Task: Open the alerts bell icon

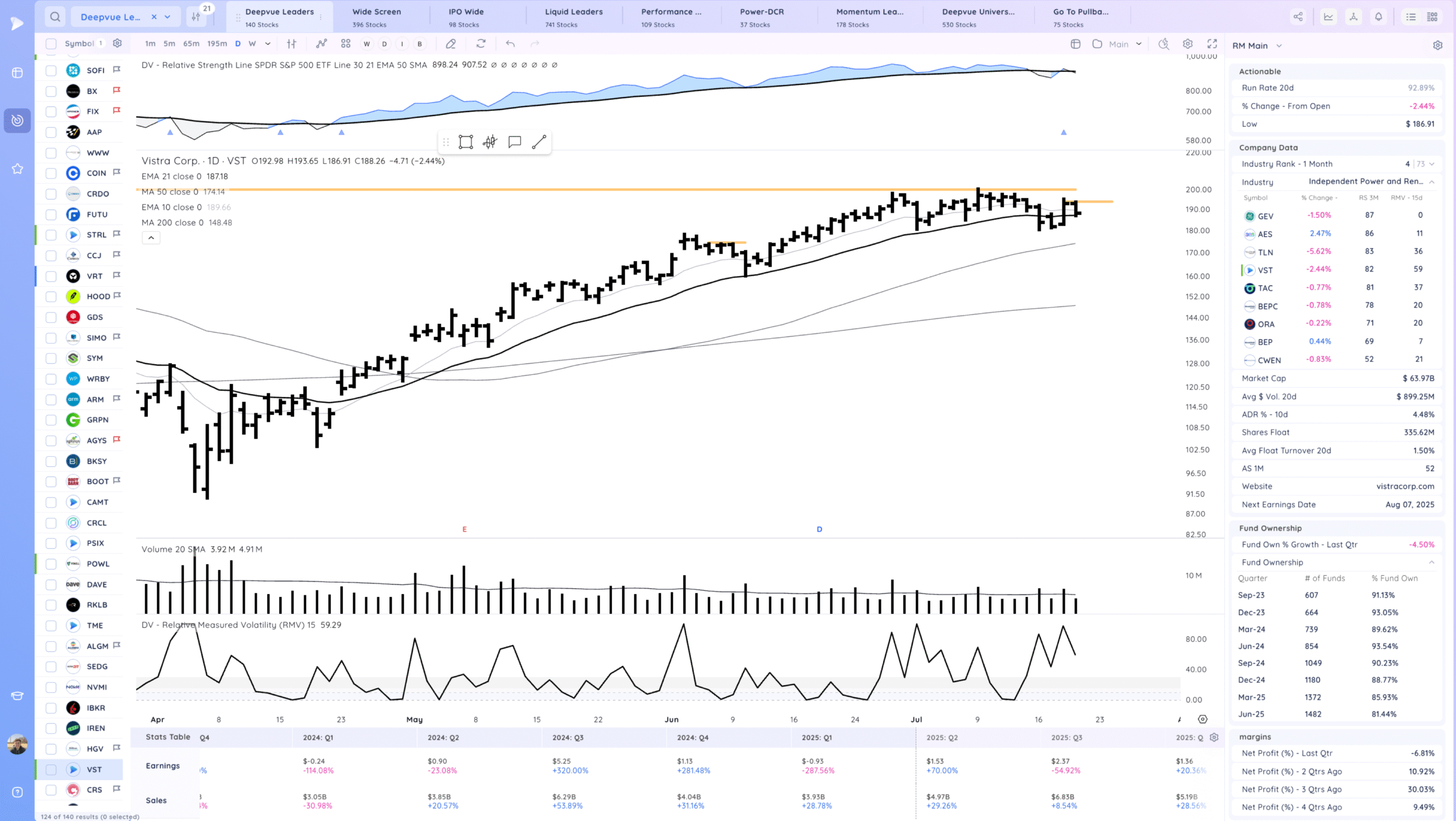Action: [1378, 16]
